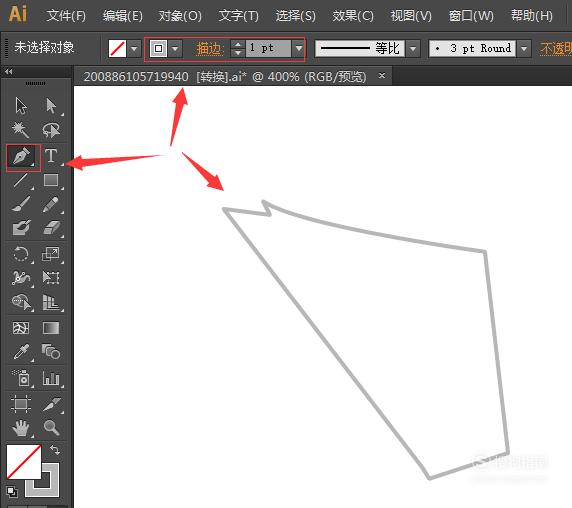Click the 等比 uniform width profile field

[360, 49]
